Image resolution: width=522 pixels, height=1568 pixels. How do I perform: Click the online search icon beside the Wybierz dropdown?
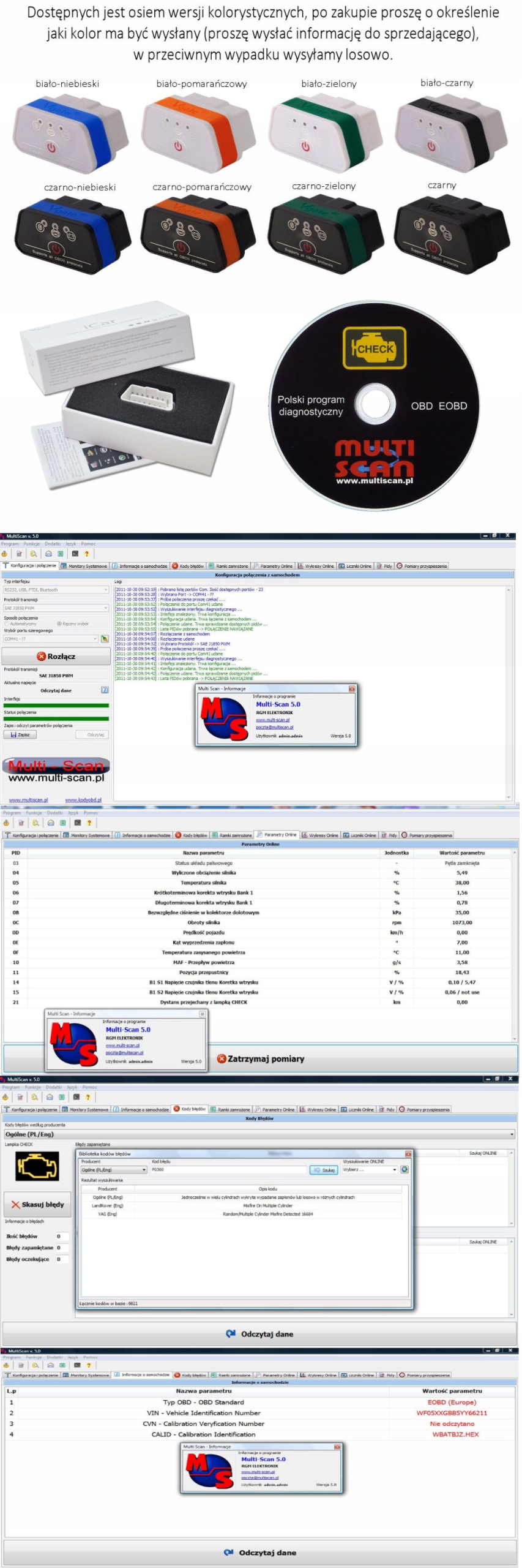(405, 1169)
